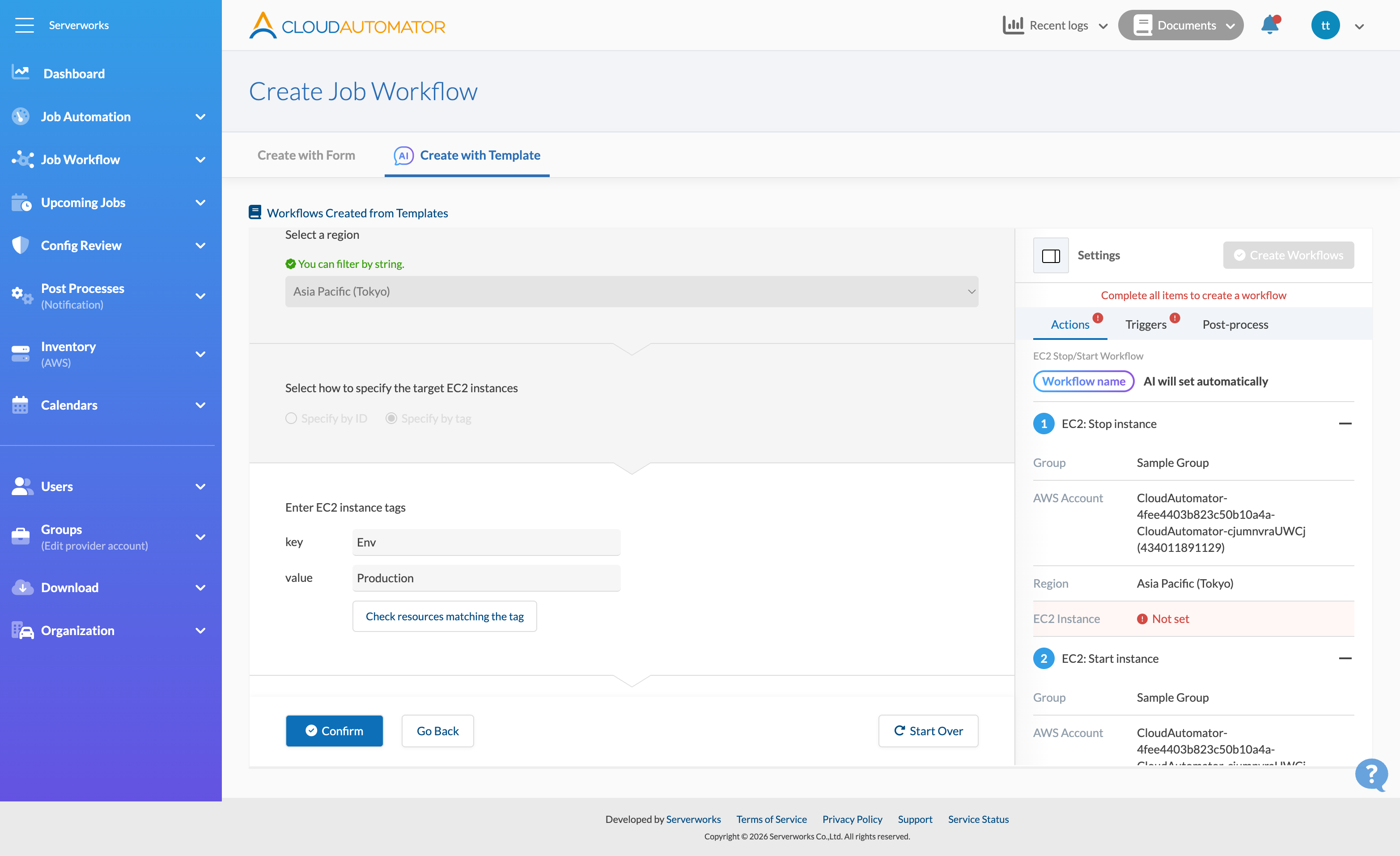Viewport: 1400px width, 856px height.
Task: Expand the Inventory menu chevron
Action: pyautogui.click(x=200, y=354)
